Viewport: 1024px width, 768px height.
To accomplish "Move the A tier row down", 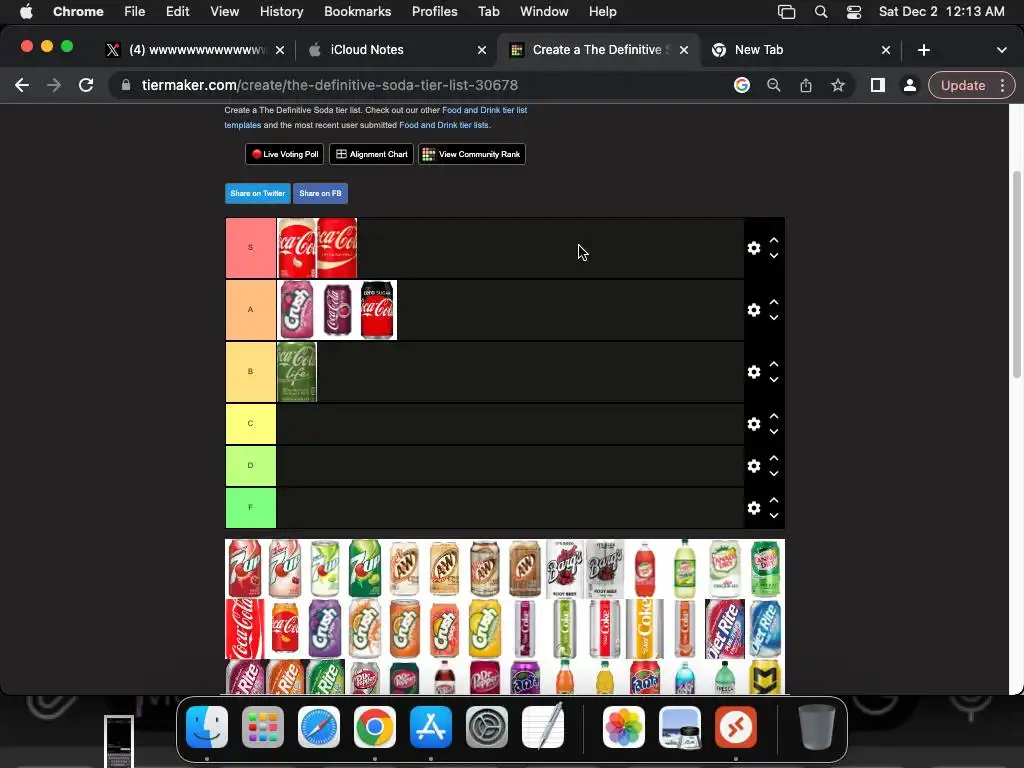I will click(774, 318).
